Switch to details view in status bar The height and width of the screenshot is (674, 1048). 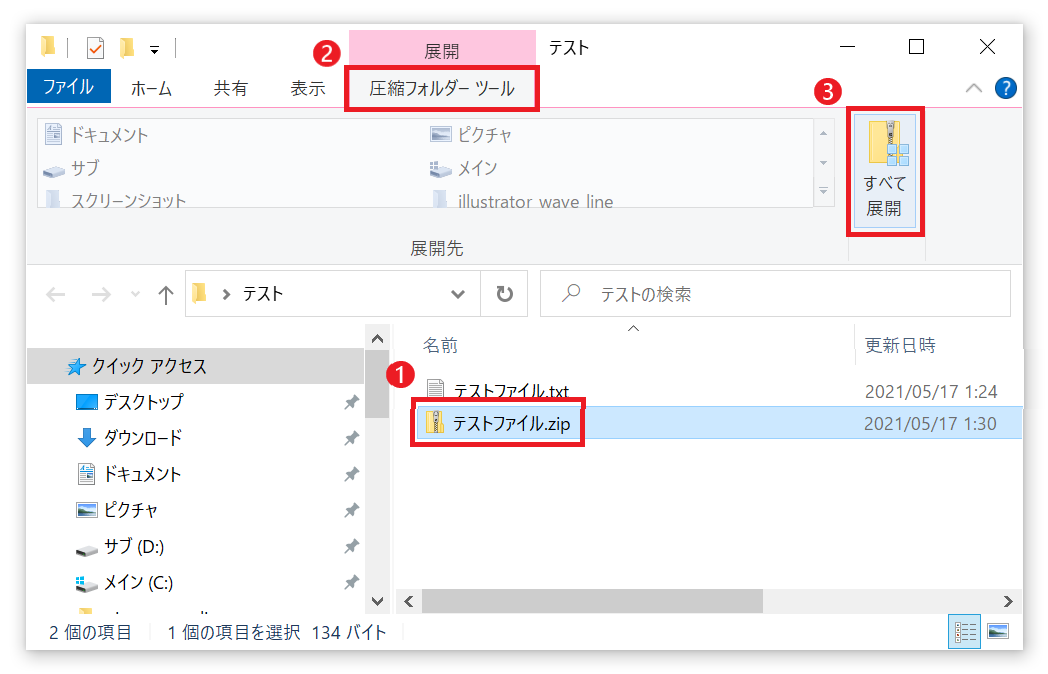(x=965, y=631)
